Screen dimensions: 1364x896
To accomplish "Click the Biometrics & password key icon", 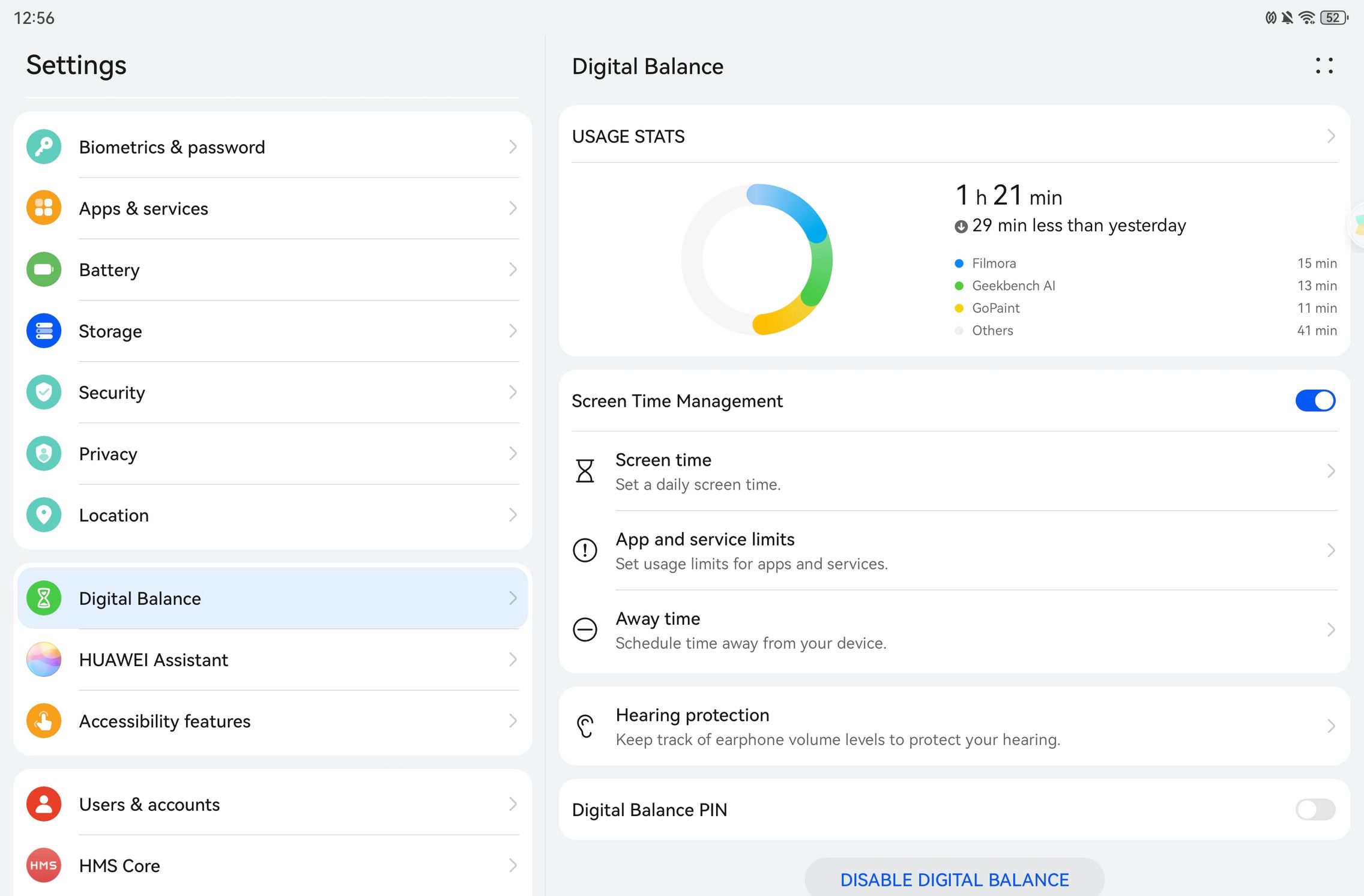I will point(44,147).
